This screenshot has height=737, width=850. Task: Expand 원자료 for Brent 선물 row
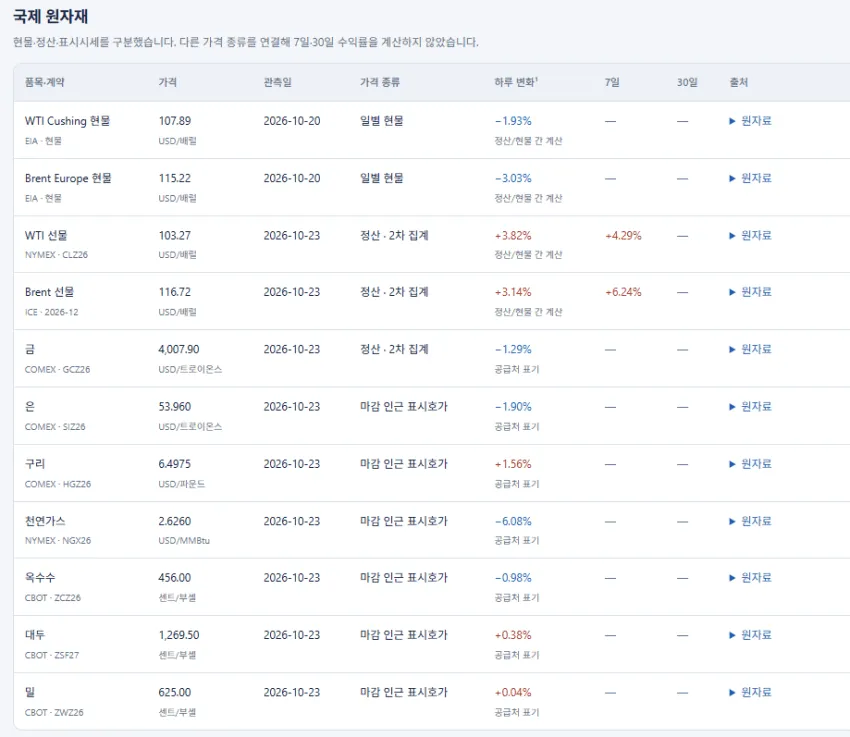click(750, 292)
